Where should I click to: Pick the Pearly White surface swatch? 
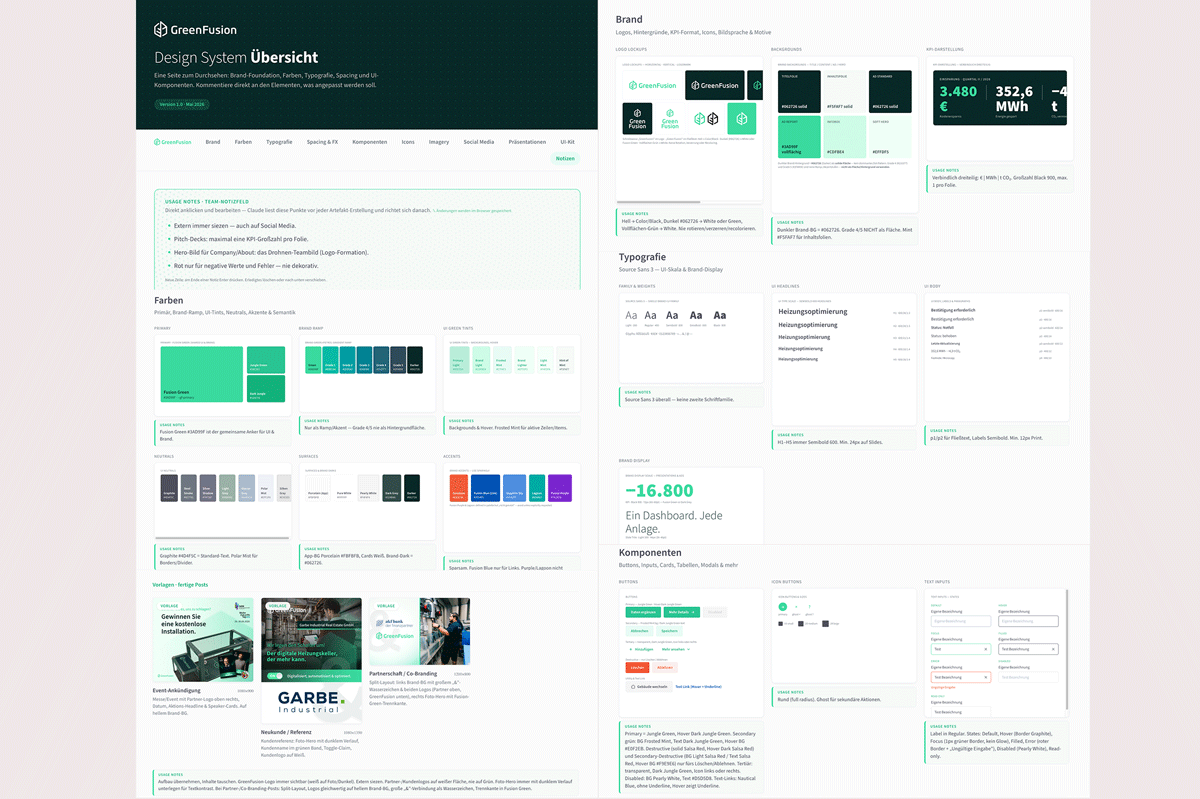(x=368, y=488)
